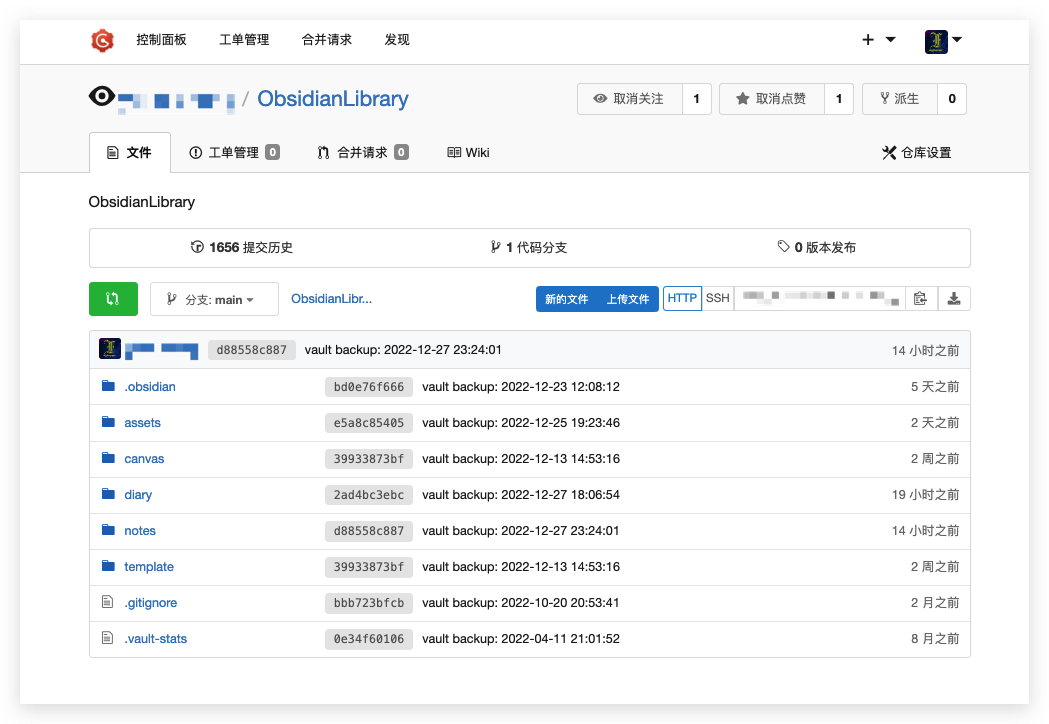Click the 上传文件 button

pos(628,299)
